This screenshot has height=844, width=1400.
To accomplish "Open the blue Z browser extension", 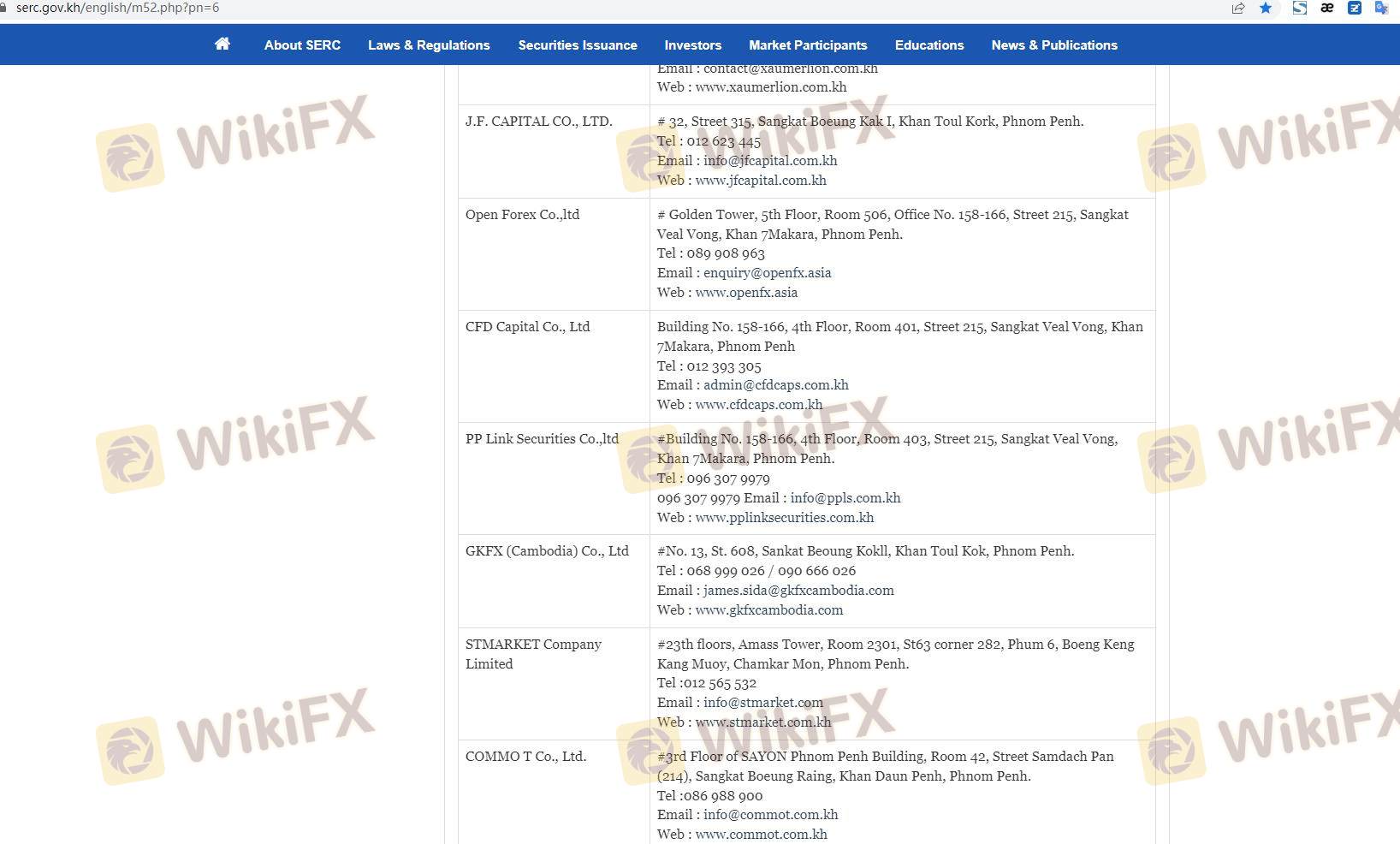I will coord(1355,8).
